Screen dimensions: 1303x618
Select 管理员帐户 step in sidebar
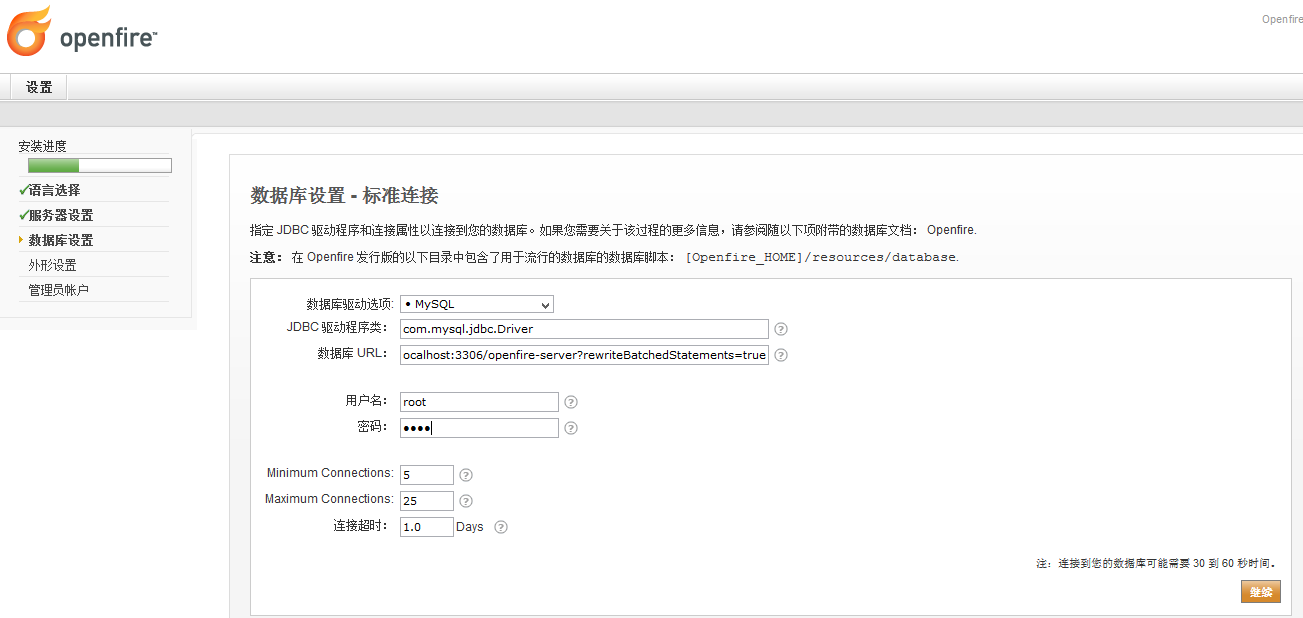(x=58, y=290)
